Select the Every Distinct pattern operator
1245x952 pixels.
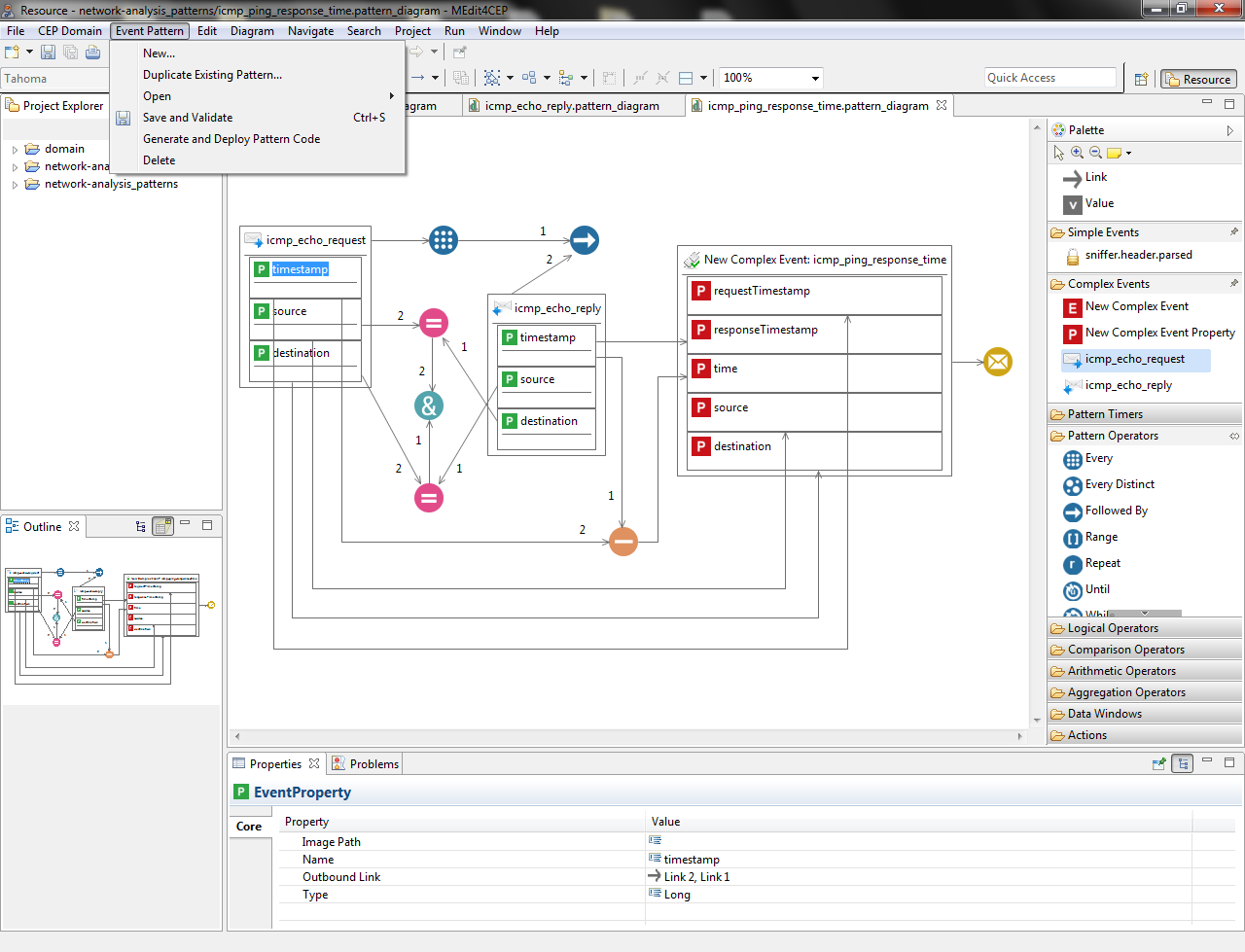click(x=1109, y=485)
